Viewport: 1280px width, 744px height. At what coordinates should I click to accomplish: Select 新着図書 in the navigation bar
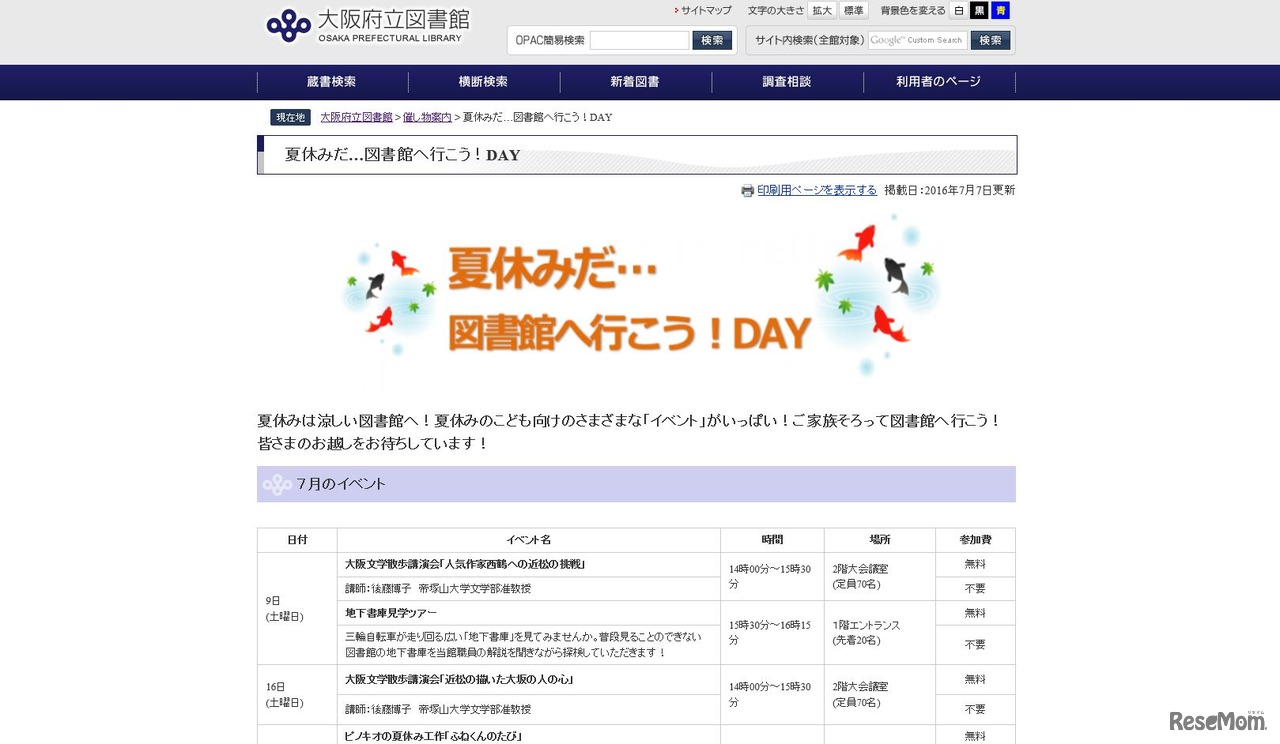tap(635, 82)
